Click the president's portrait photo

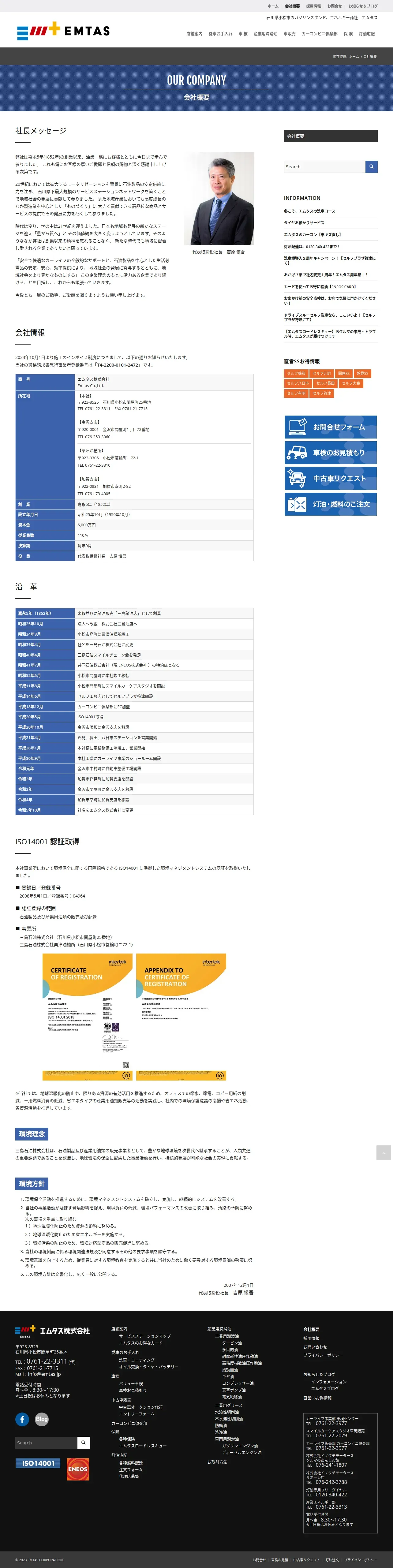coord(219,198)
